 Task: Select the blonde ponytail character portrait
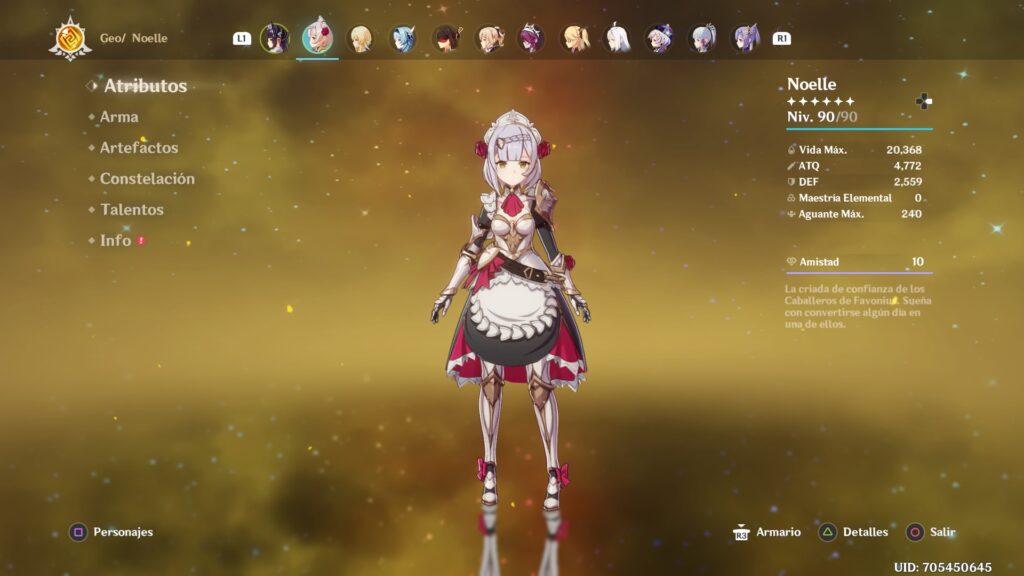point(575,39)
